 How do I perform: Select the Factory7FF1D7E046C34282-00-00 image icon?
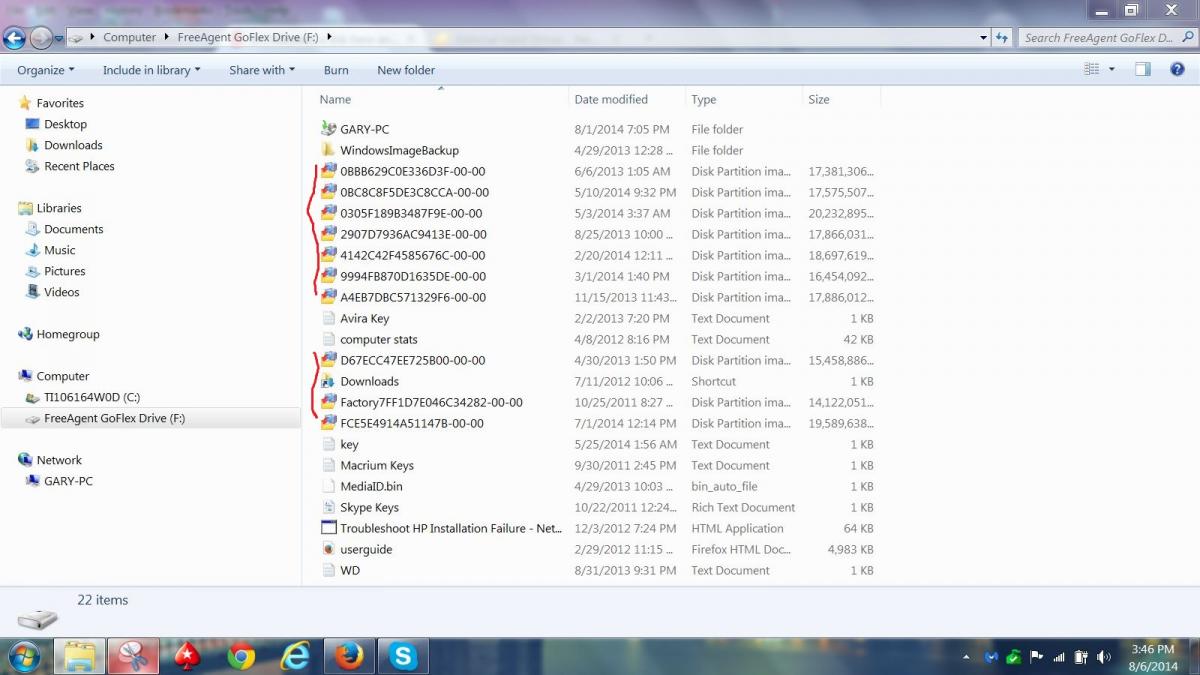tap(329, 402)
